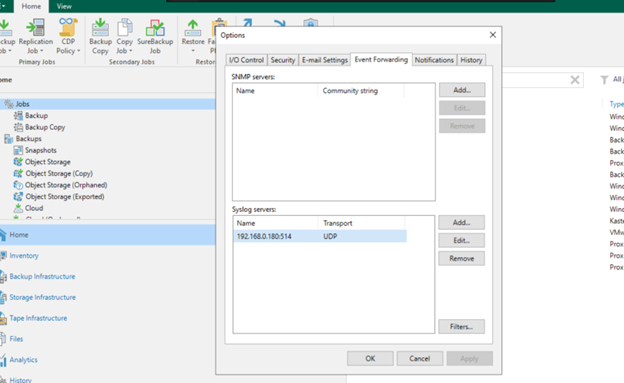Viewport: 624px width, 383px height.
Task: Select Snapshots under Backups
Action: coord(41,150)
